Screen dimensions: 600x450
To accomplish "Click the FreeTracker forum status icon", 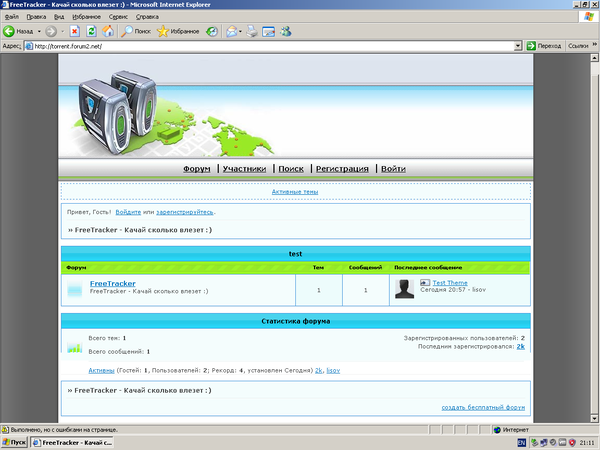I will (75, 289).
